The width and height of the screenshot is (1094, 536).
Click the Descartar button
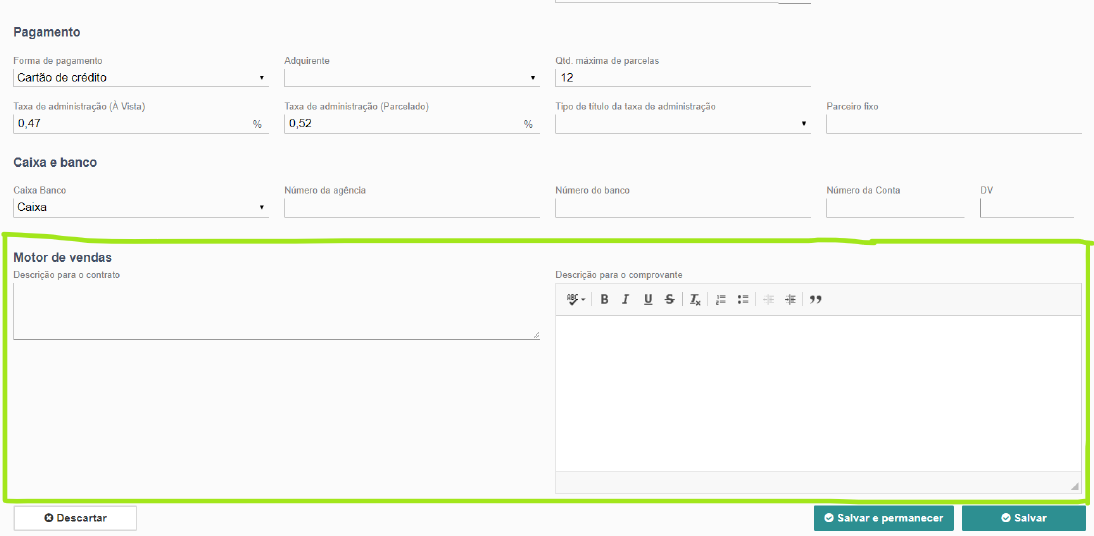coord(75,518)
